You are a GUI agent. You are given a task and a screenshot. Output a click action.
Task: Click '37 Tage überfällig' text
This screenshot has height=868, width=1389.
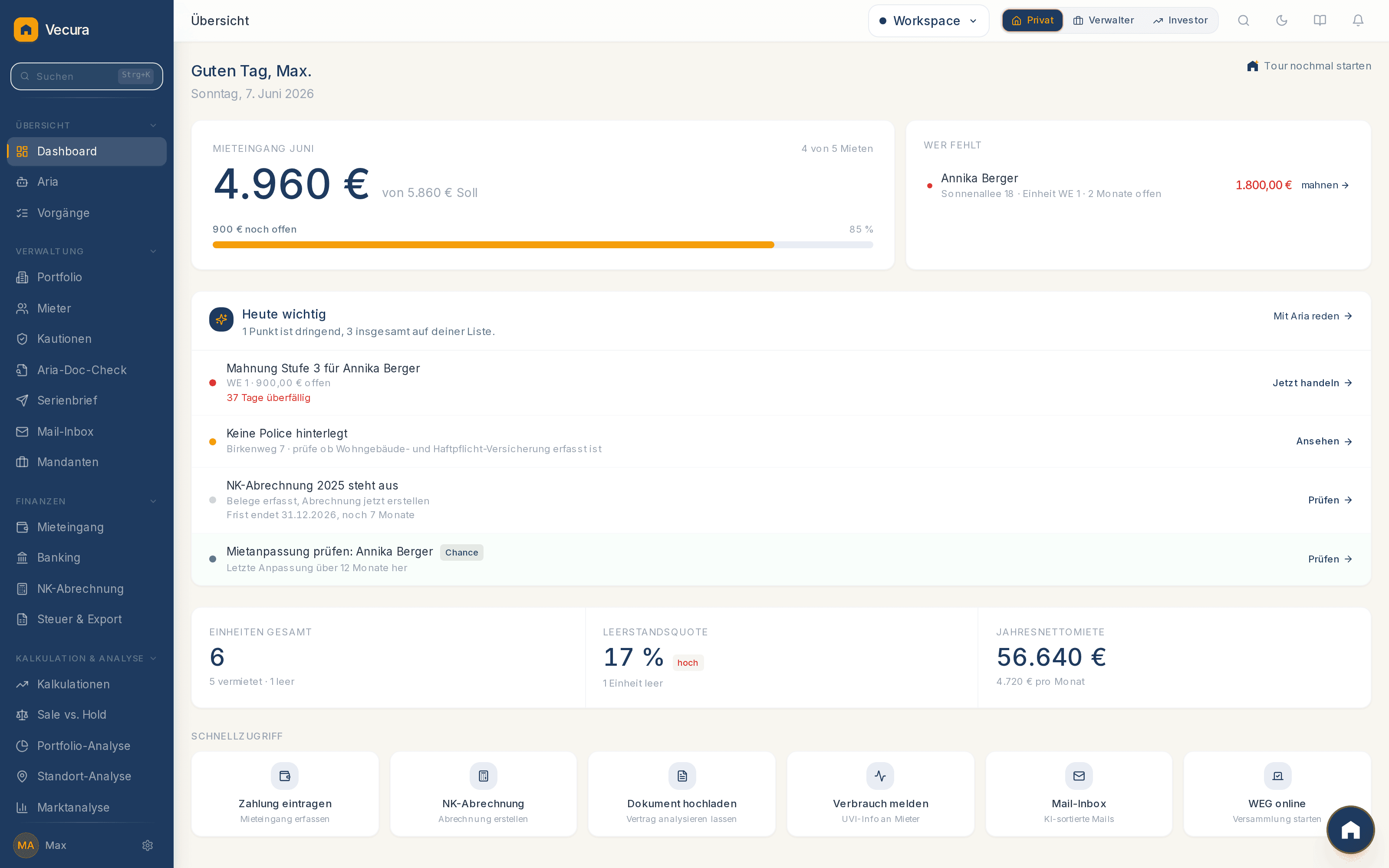tap(269, 398)
